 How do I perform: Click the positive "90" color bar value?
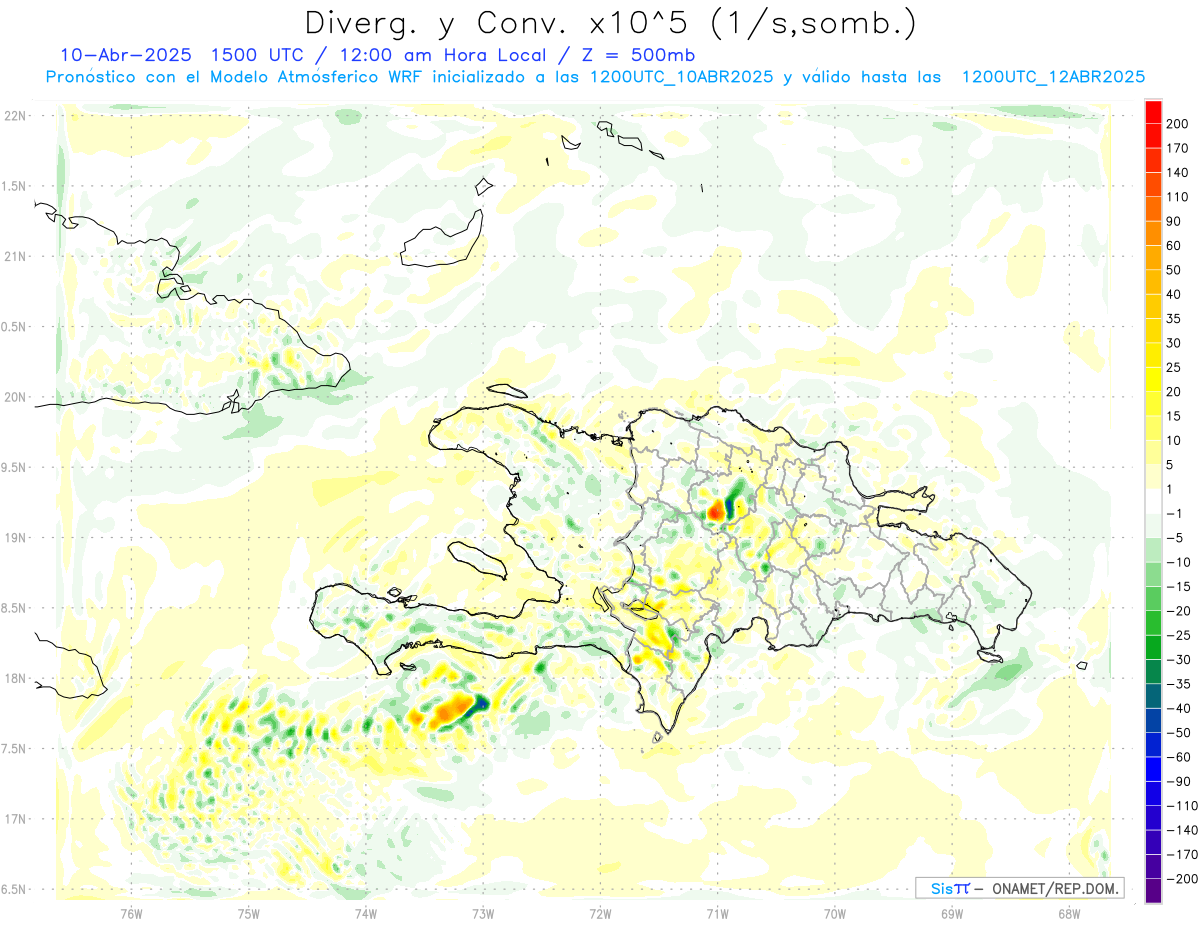coord(1174,221)
